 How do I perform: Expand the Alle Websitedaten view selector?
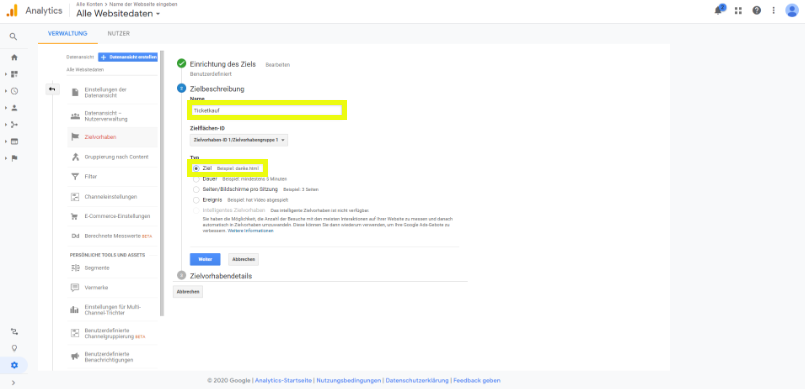(118, 14)
